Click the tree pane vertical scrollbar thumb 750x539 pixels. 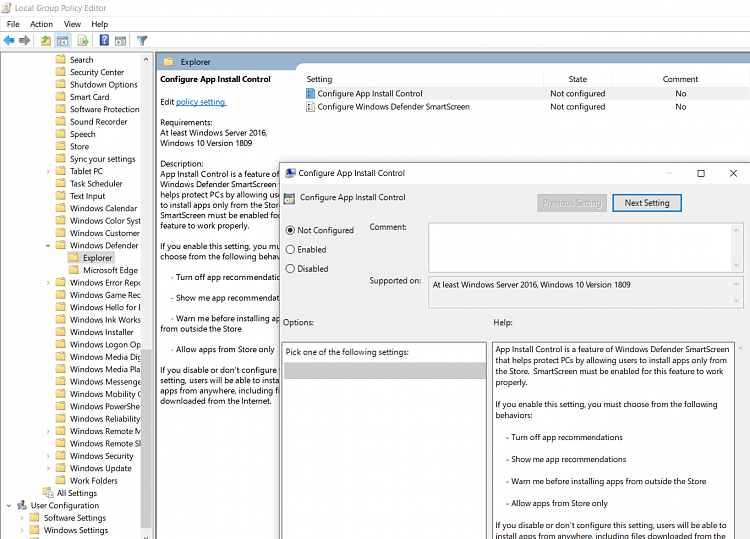[x=146, y=438]
